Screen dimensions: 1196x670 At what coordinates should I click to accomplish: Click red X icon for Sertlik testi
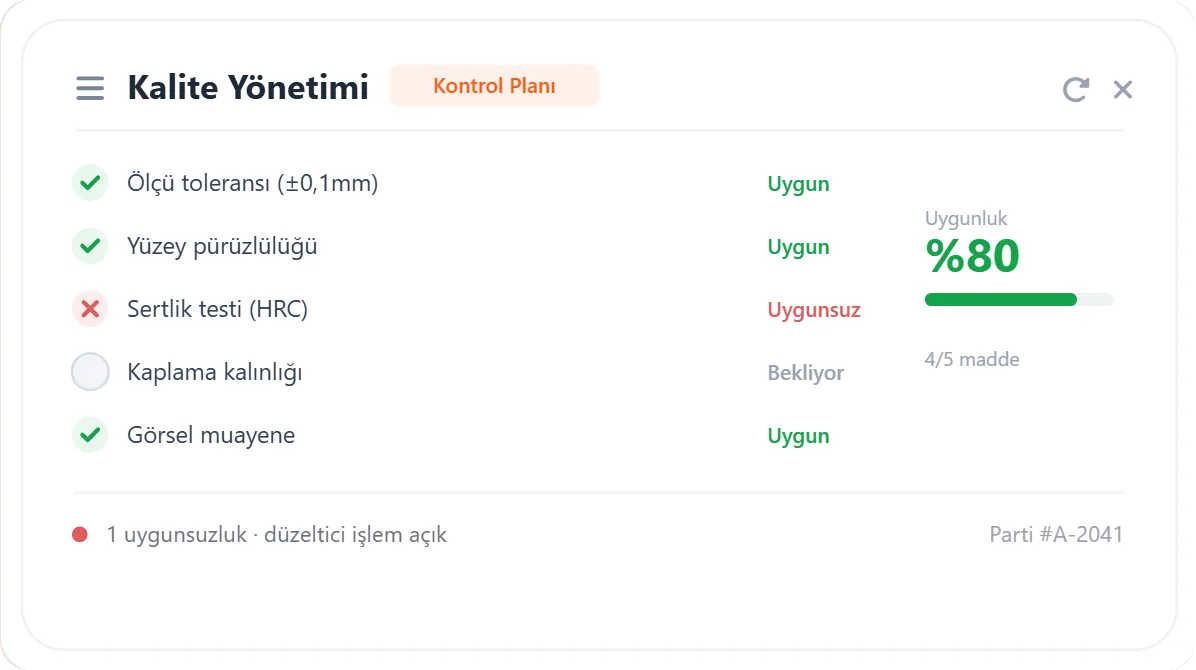click(90, 309)
